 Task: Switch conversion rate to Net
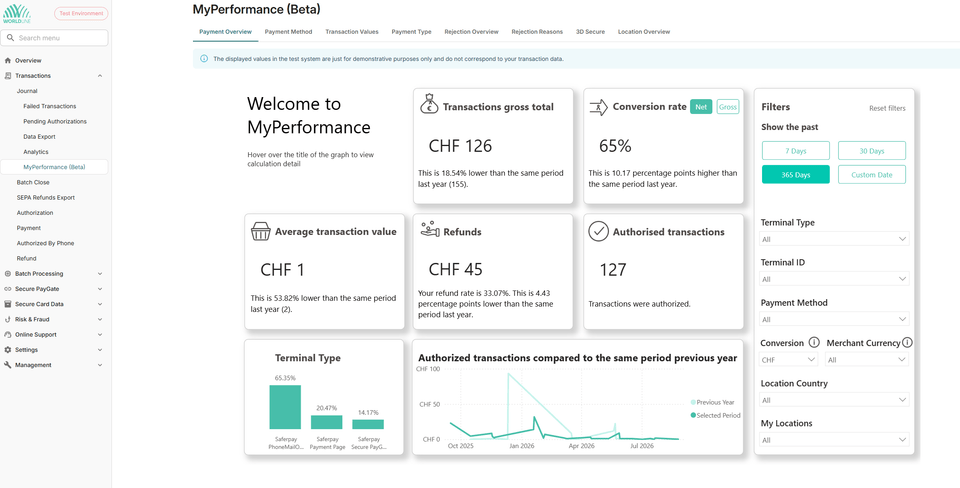click(x=701, y=107)
